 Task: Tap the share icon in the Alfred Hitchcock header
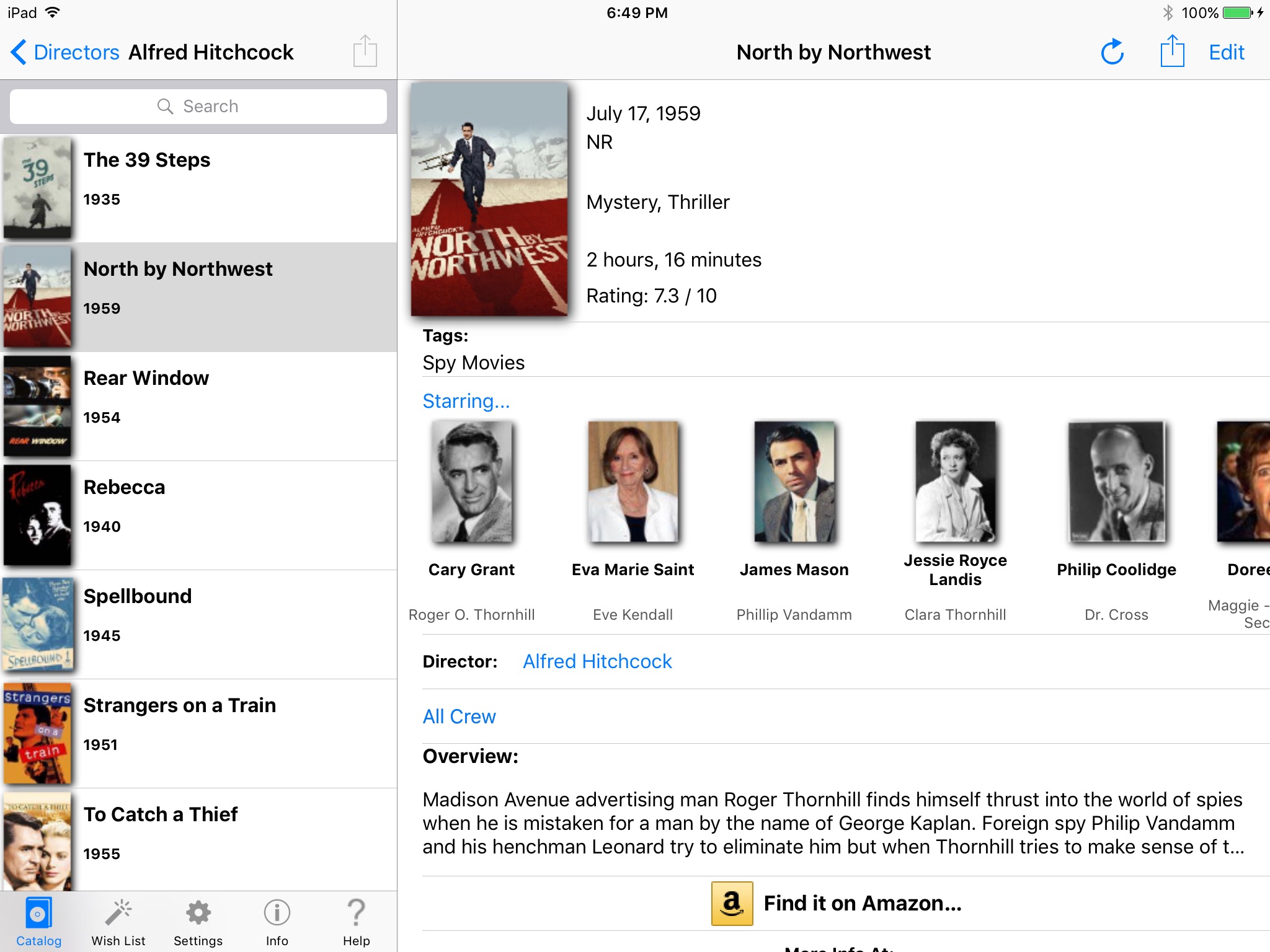tap(365, 51)
